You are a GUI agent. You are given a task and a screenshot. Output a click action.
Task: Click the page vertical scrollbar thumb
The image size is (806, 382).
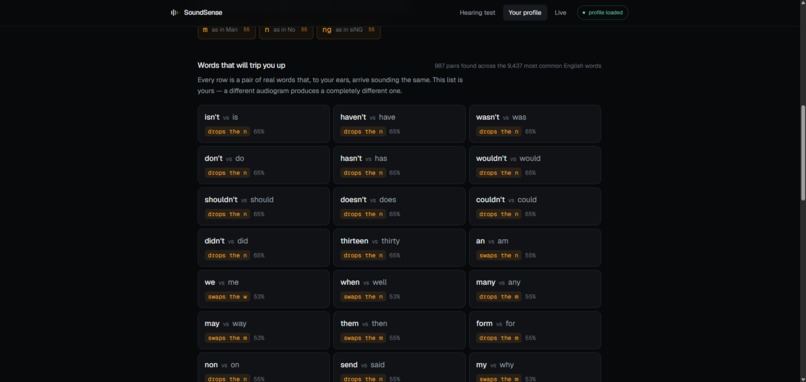803,153
